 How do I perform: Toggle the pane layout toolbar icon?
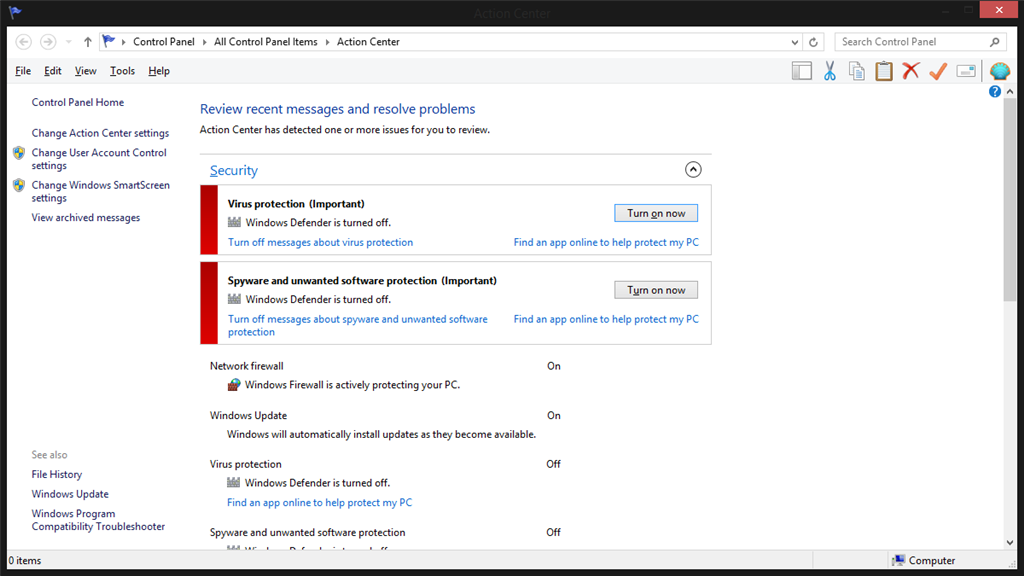801,71
